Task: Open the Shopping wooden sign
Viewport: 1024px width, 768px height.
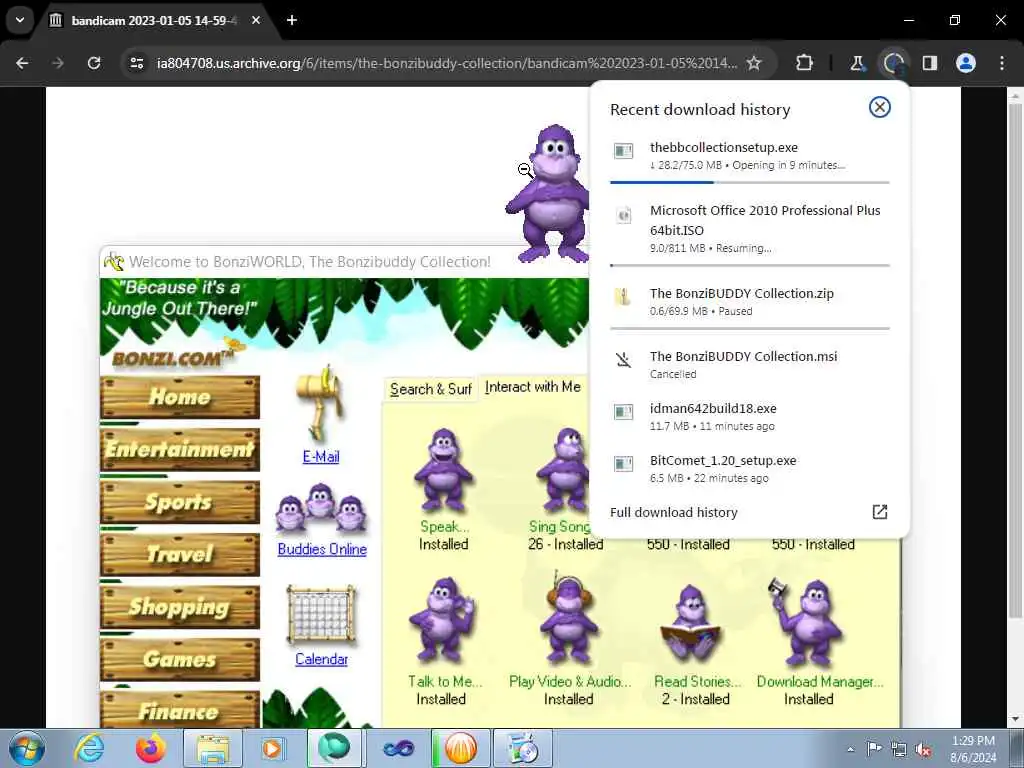Action: (180, 607)
